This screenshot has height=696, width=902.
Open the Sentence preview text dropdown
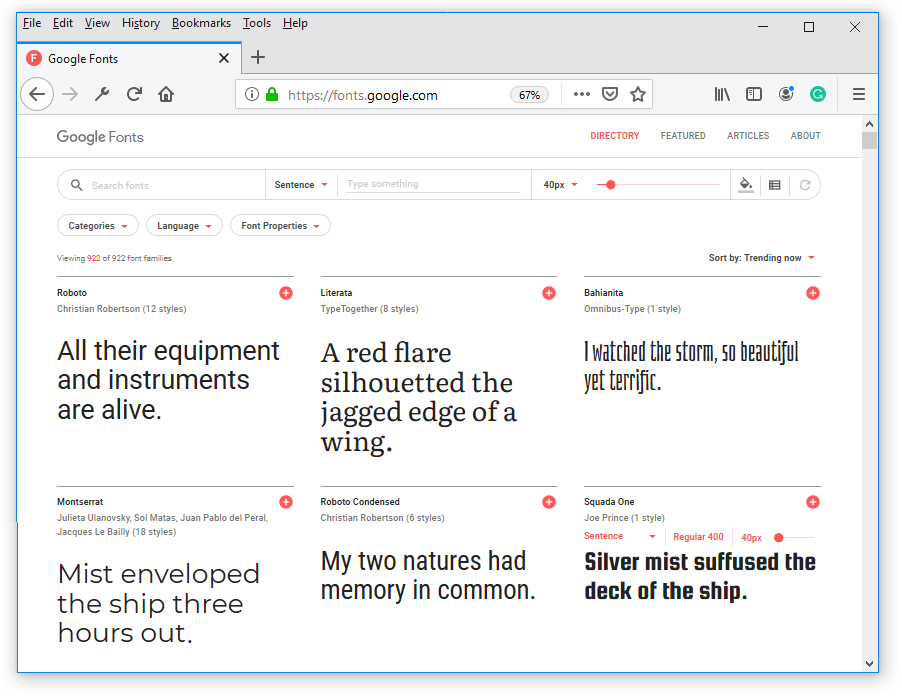point(301,185)
